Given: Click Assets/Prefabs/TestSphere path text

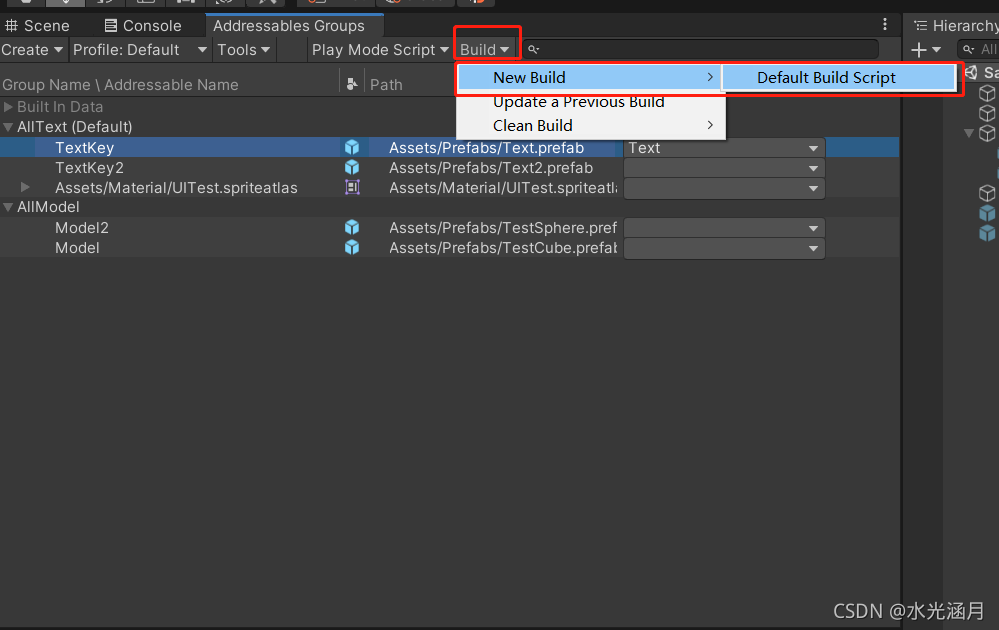Looking at the screenshot, I should [x=503, y=227].
